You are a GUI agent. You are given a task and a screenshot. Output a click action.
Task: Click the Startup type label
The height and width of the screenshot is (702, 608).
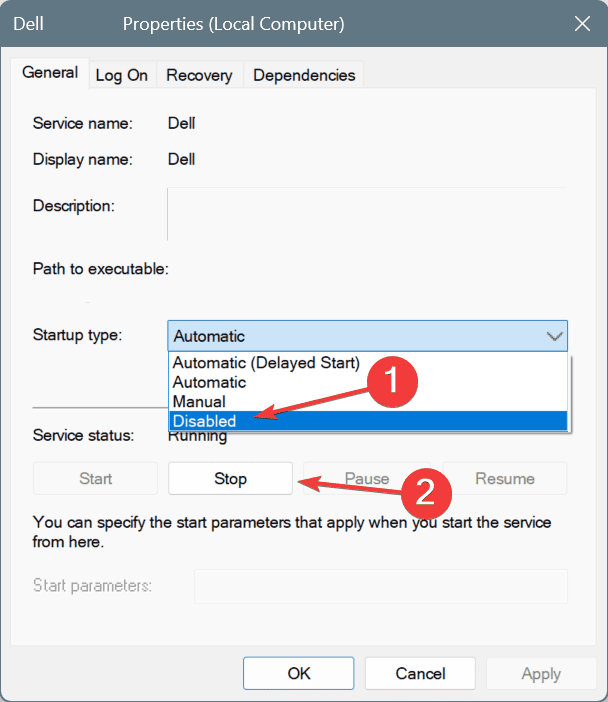pos(77,335)
